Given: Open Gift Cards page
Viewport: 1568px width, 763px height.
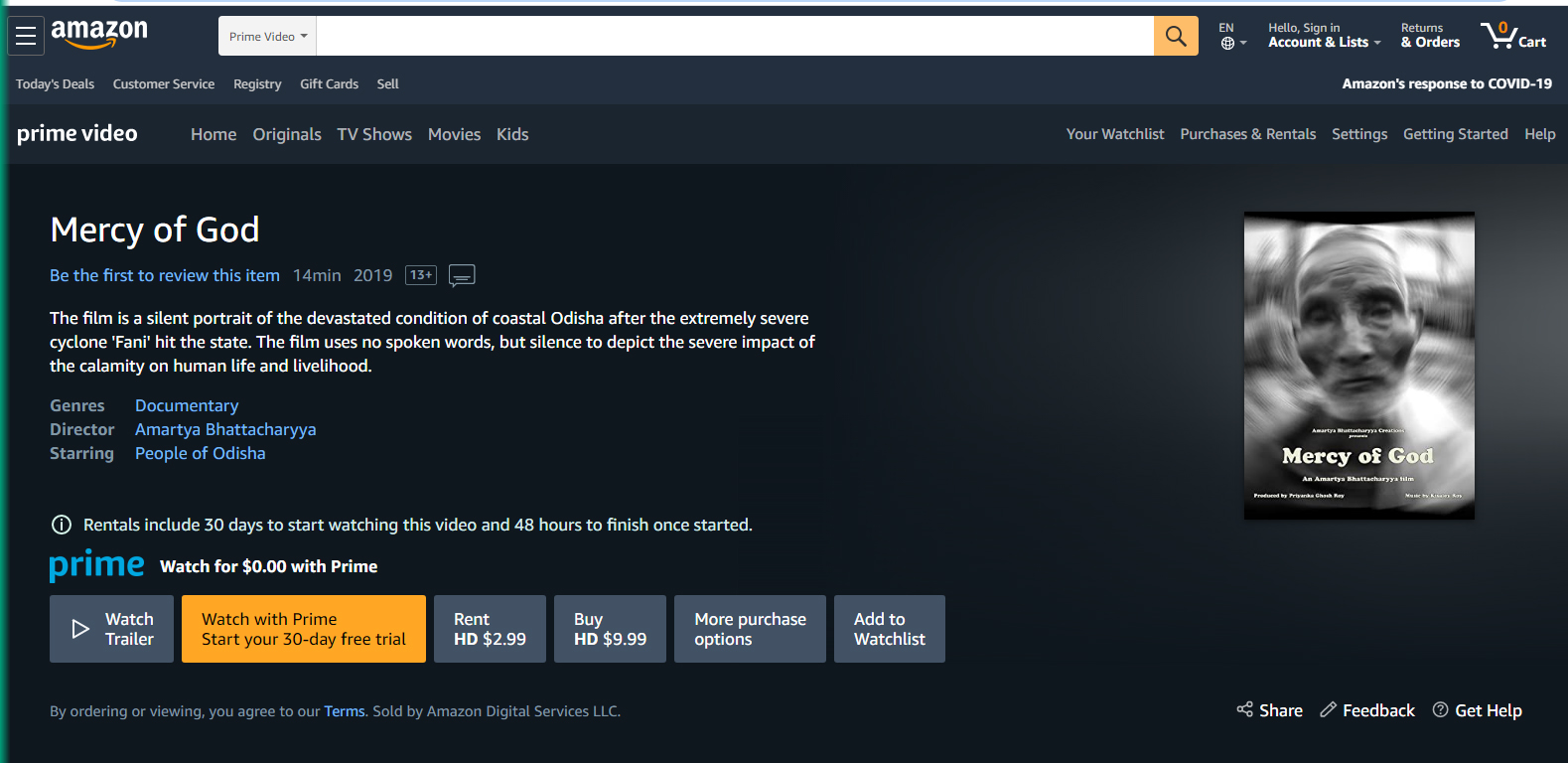Looking at the screenshot, I should (x=329, y=84).
